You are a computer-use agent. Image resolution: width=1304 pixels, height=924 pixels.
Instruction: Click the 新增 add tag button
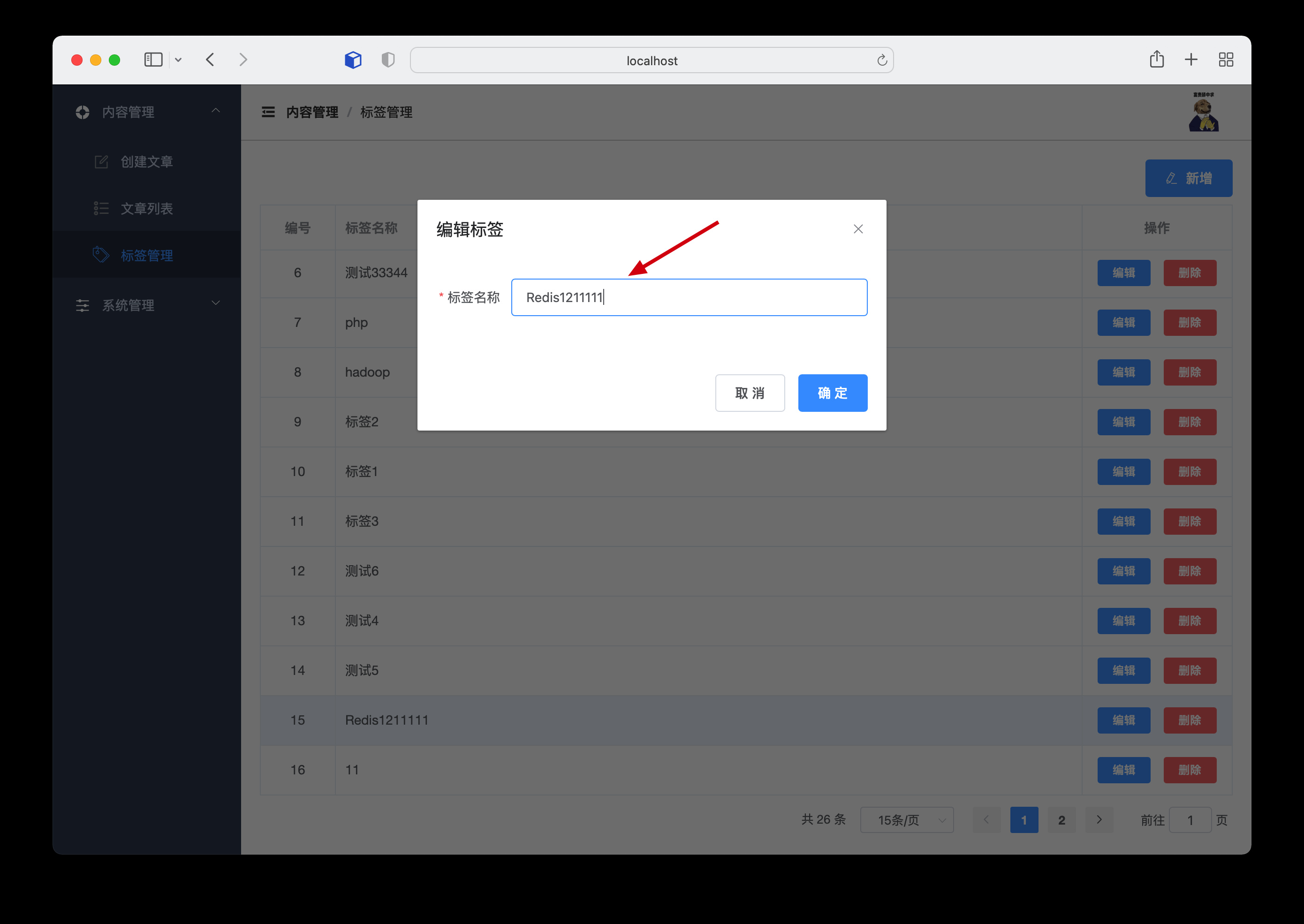click(x=1188, y=178)
